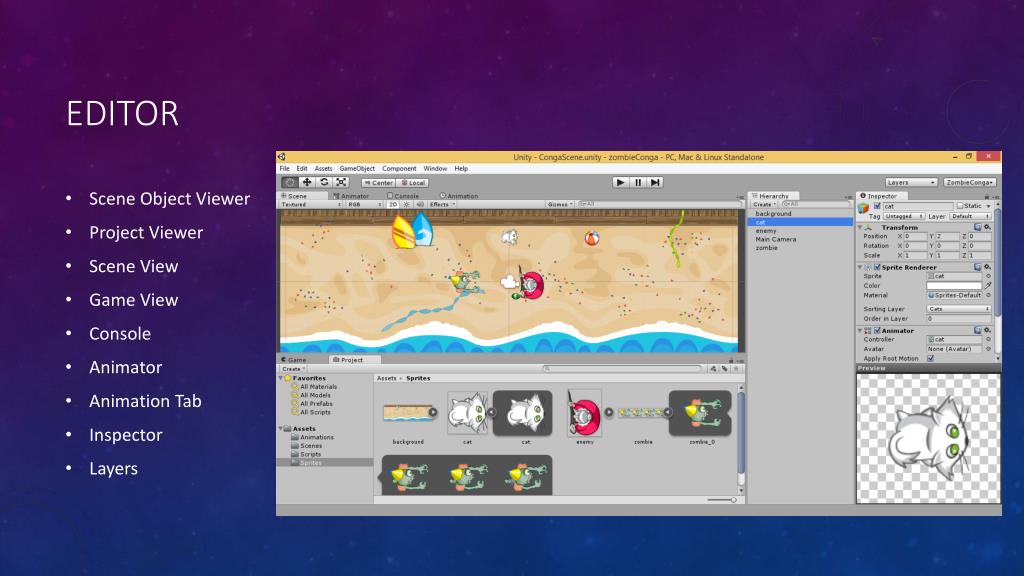Disable Animator component checkbox
The height and width of the screenshot is (576, 1024).
pyautogui.click(x=877, y=330)
